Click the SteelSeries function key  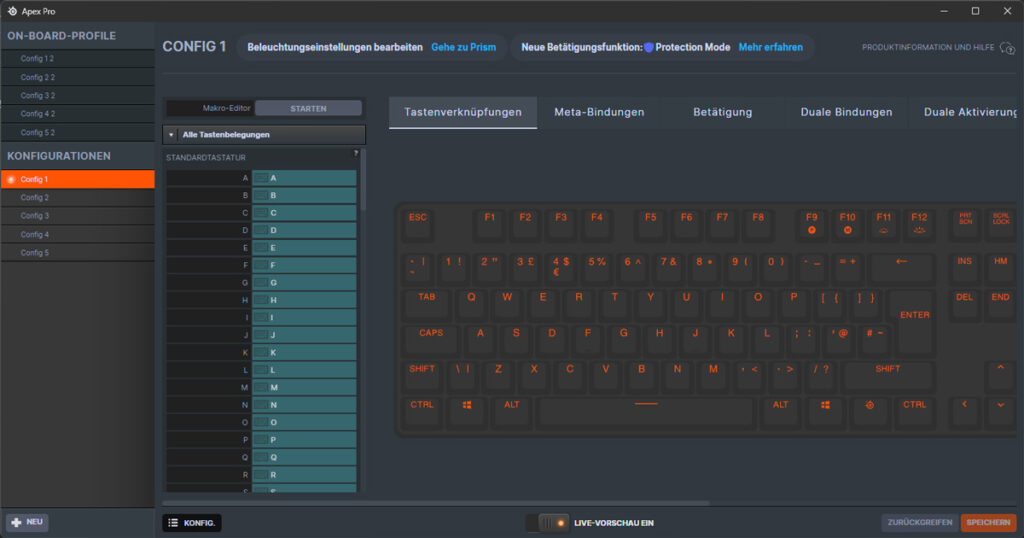tap(870, 411)
